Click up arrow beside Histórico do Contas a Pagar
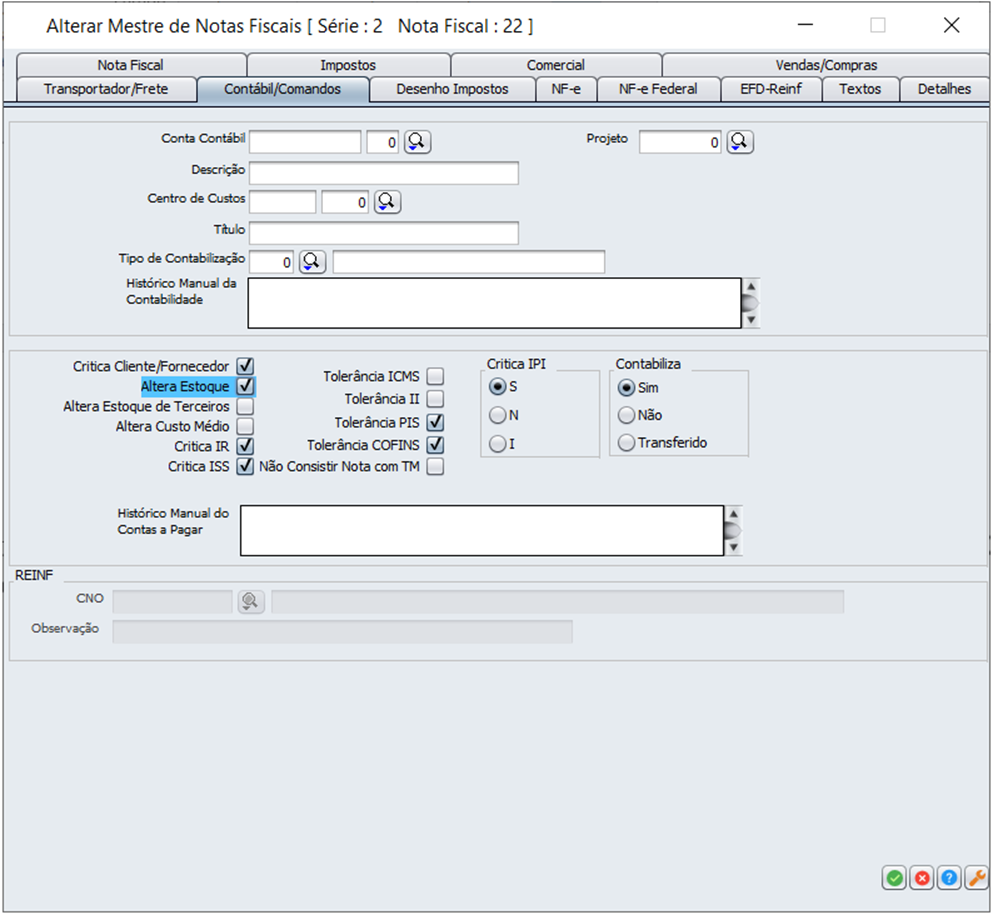 733,514
